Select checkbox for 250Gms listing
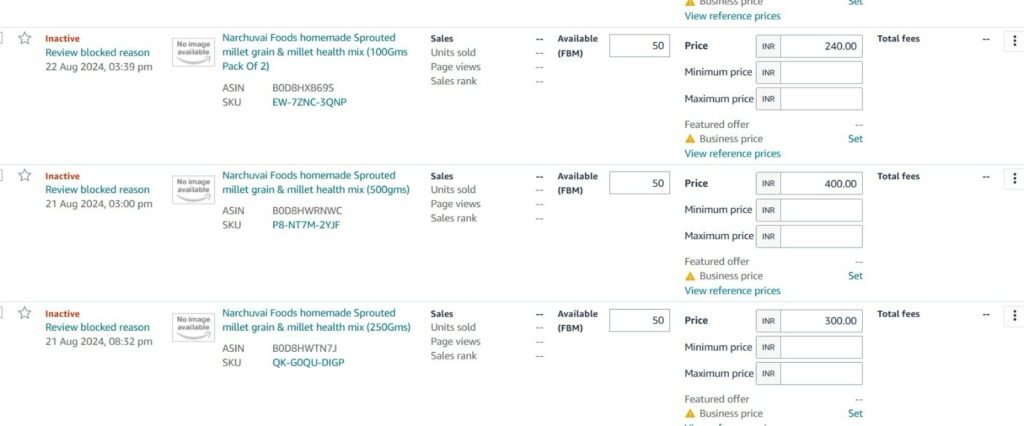Image resolution: width=1024 pixels, height=426 pixels. [x=1, y=313]
